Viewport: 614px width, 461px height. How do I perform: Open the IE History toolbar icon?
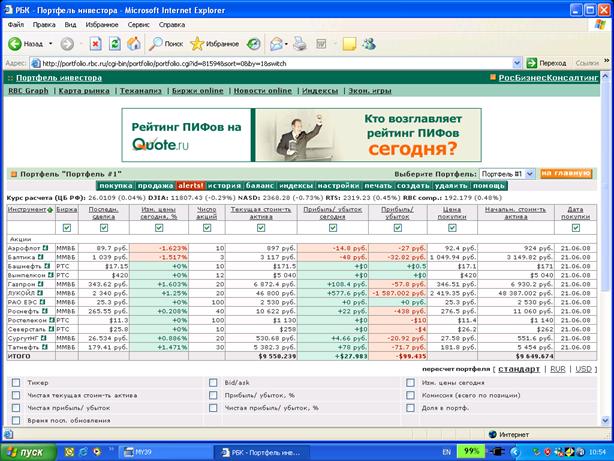[x=253, y=44]
